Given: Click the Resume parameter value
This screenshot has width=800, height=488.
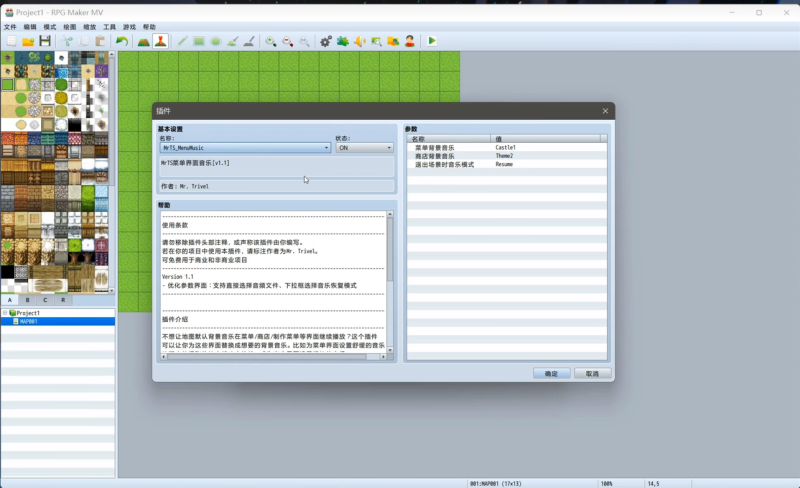Looking at the screenshot, I should (504, 164).
